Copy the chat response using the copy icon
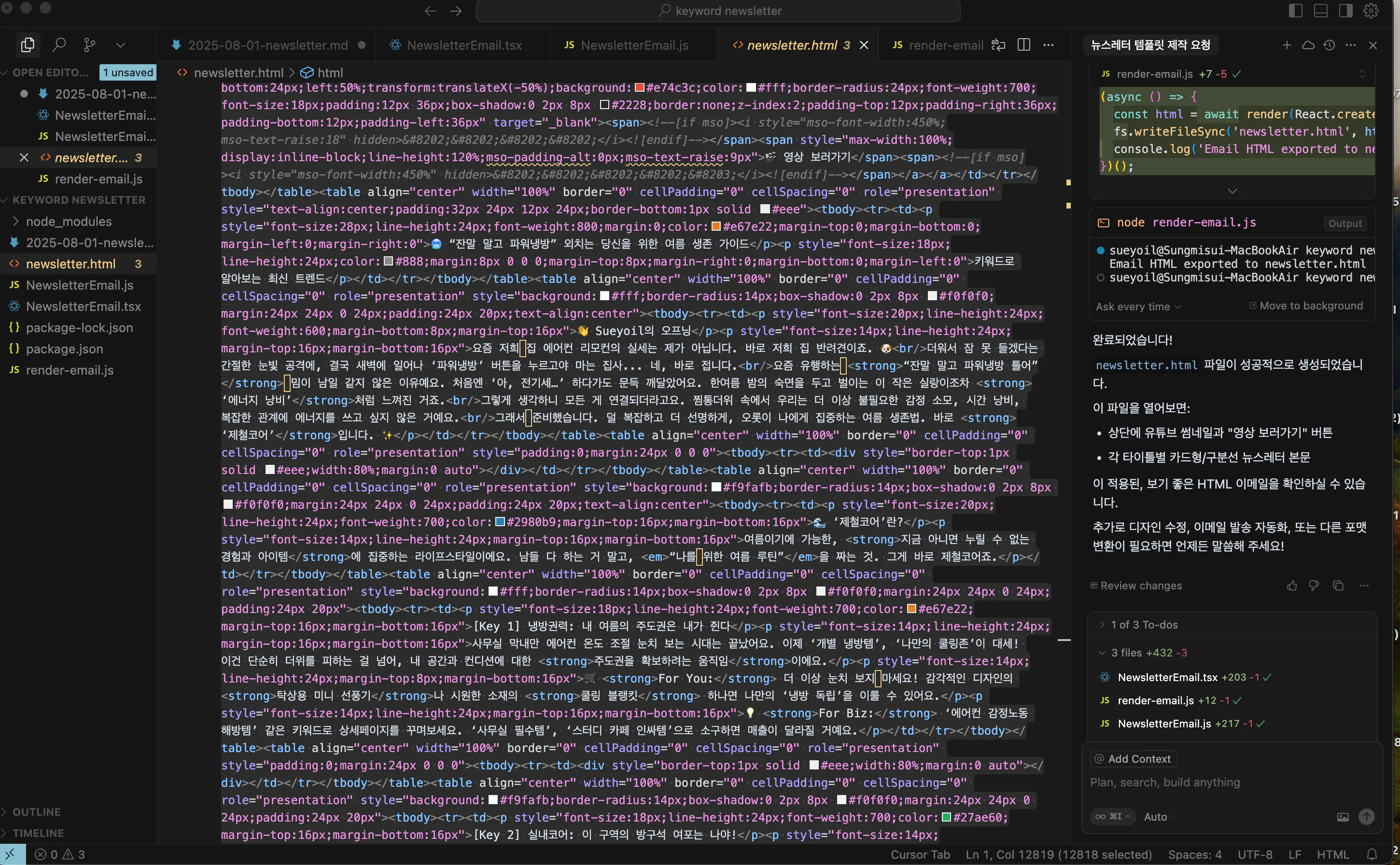Image resolution: width=1400 pixels, height=865 pixels. [1338, 585]
